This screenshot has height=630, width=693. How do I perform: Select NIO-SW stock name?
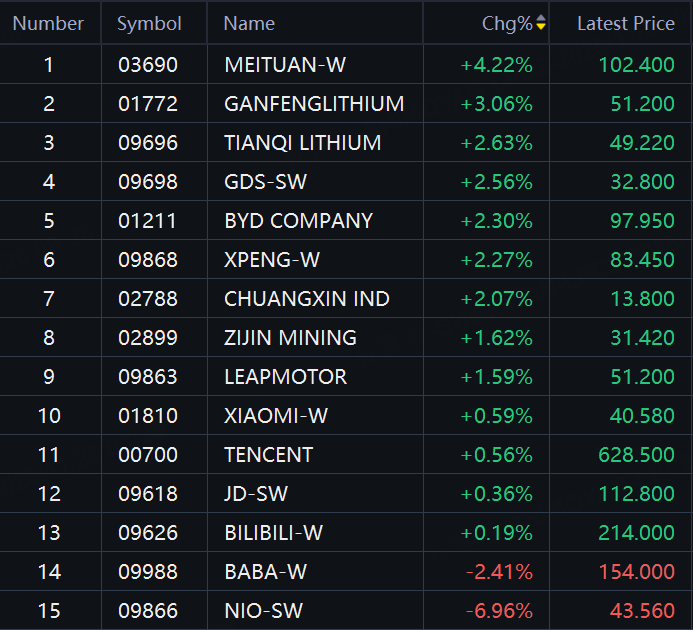(x=264, y=611)
